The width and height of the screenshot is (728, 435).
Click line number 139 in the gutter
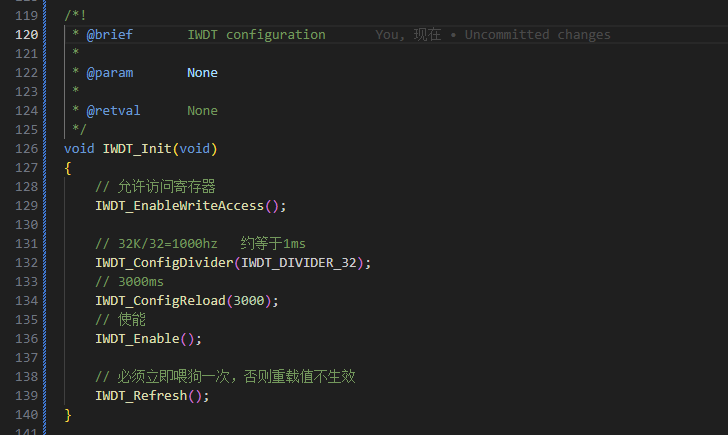[27, 395]
